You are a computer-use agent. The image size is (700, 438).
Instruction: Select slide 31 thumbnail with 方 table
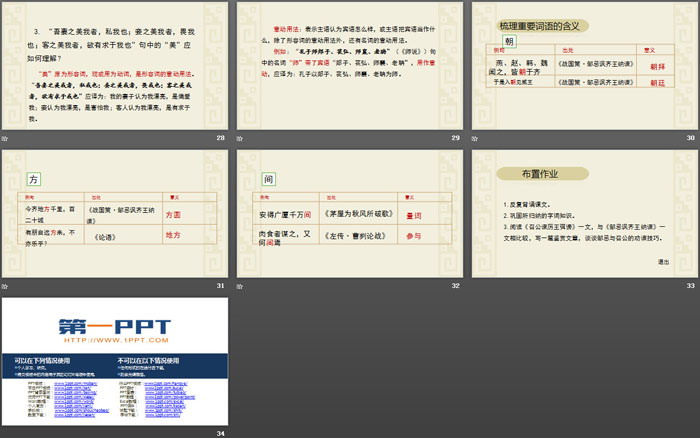114,213
